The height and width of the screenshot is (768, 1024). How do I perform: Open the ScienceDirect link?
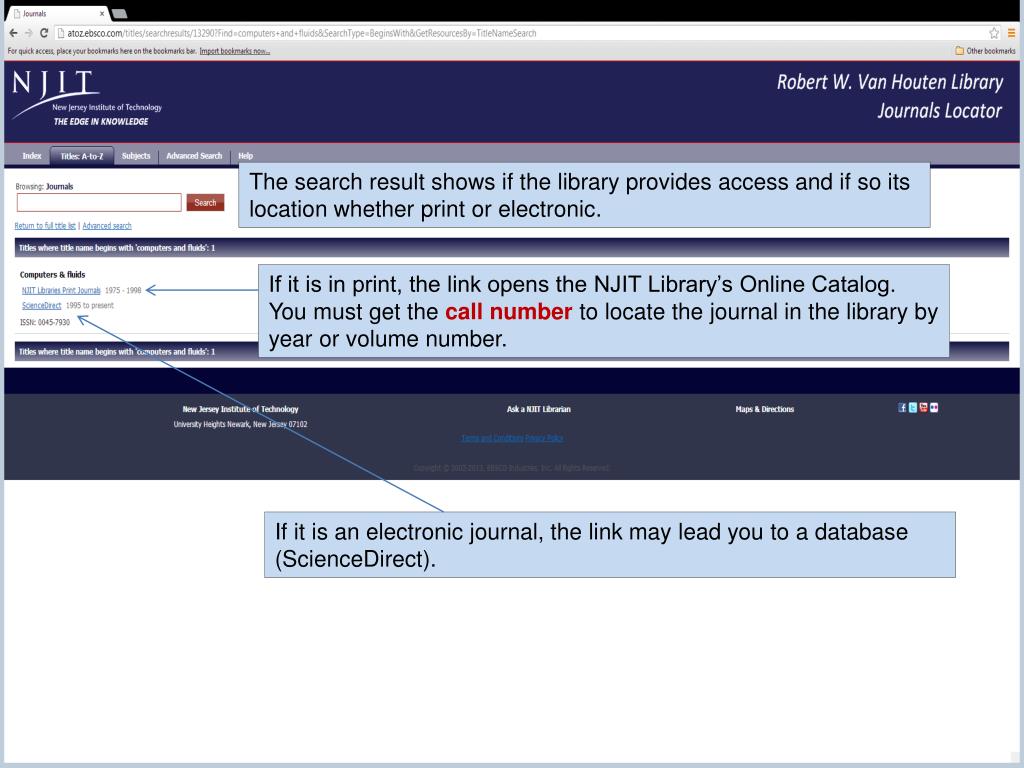(x=41, y=306)
